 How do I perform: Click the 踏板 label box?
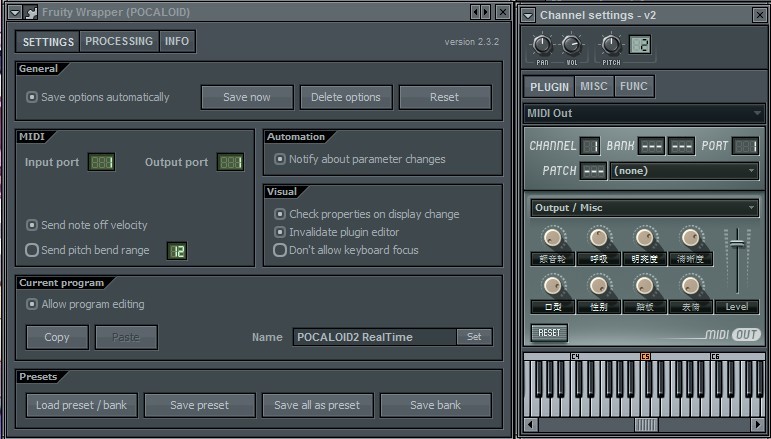(x=644, y=307)
